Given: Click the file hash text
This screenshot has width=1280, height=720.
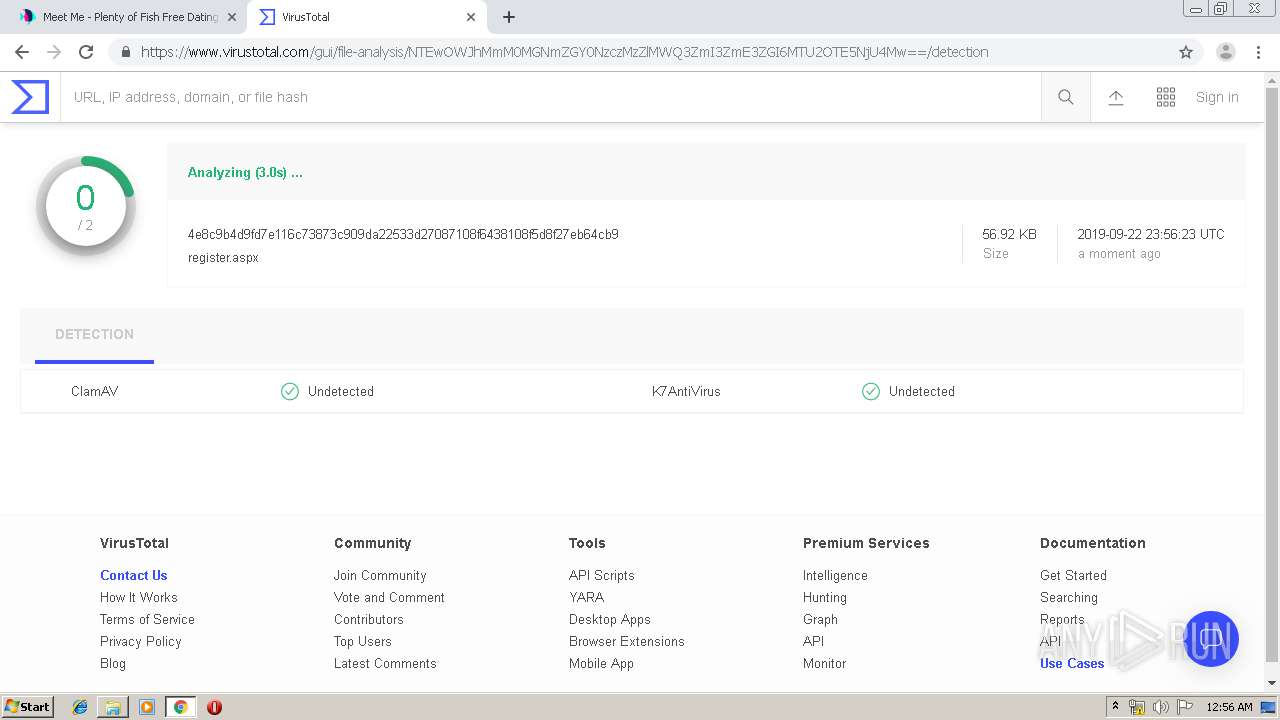Looking at the screenshot, I should tap(403, 234).
